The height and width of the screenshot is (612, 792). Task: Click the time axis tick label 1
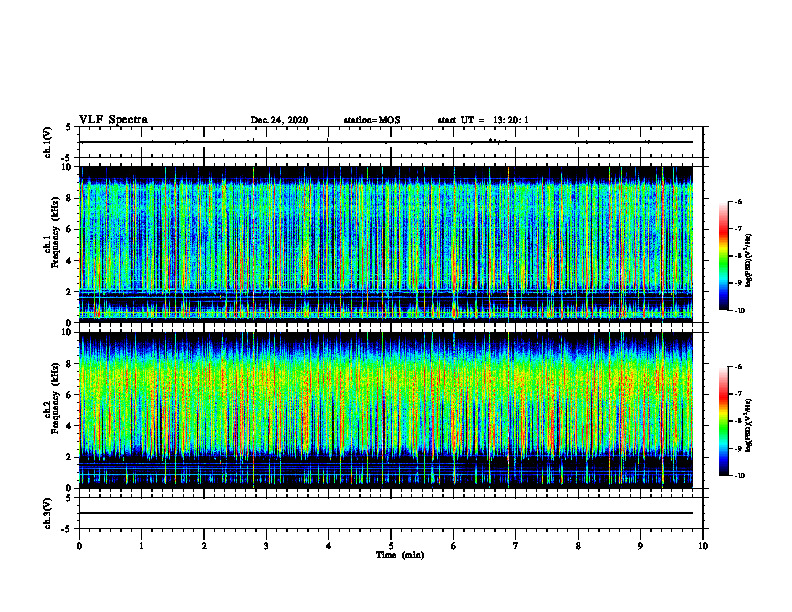(x=141, y=546)
